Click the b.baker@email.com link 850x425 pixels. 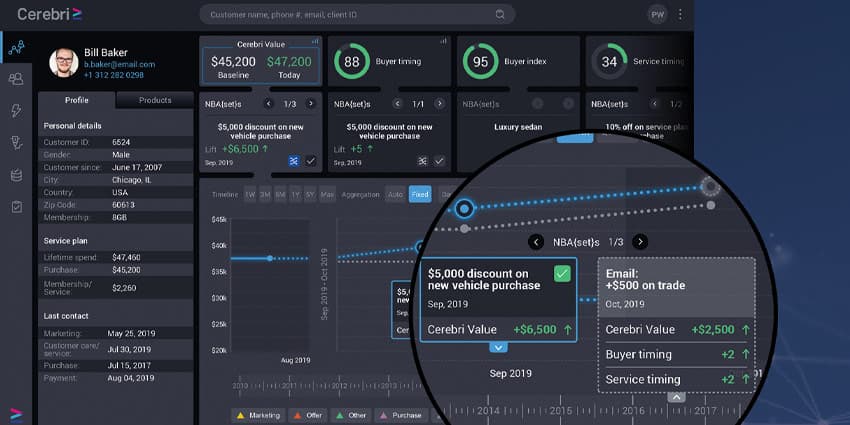pyautogui.click(x=119, y=64)
